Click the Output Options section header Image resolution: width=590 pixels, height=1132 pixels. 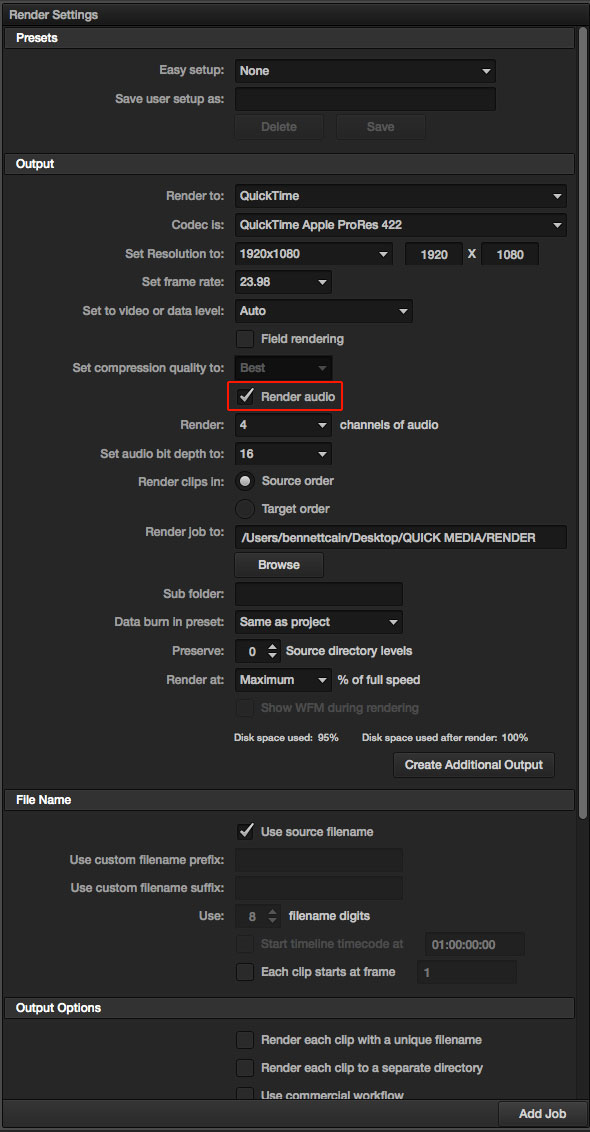tap(289, 1008)
